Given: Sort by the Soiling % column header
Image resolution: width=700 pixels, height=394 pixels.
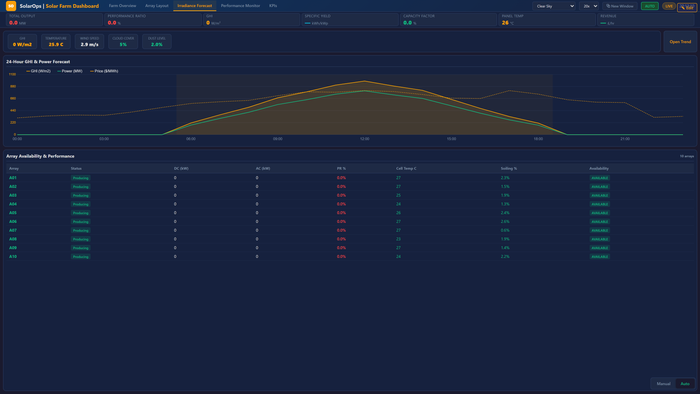Looking at the screenshot, I should (508, 169).
